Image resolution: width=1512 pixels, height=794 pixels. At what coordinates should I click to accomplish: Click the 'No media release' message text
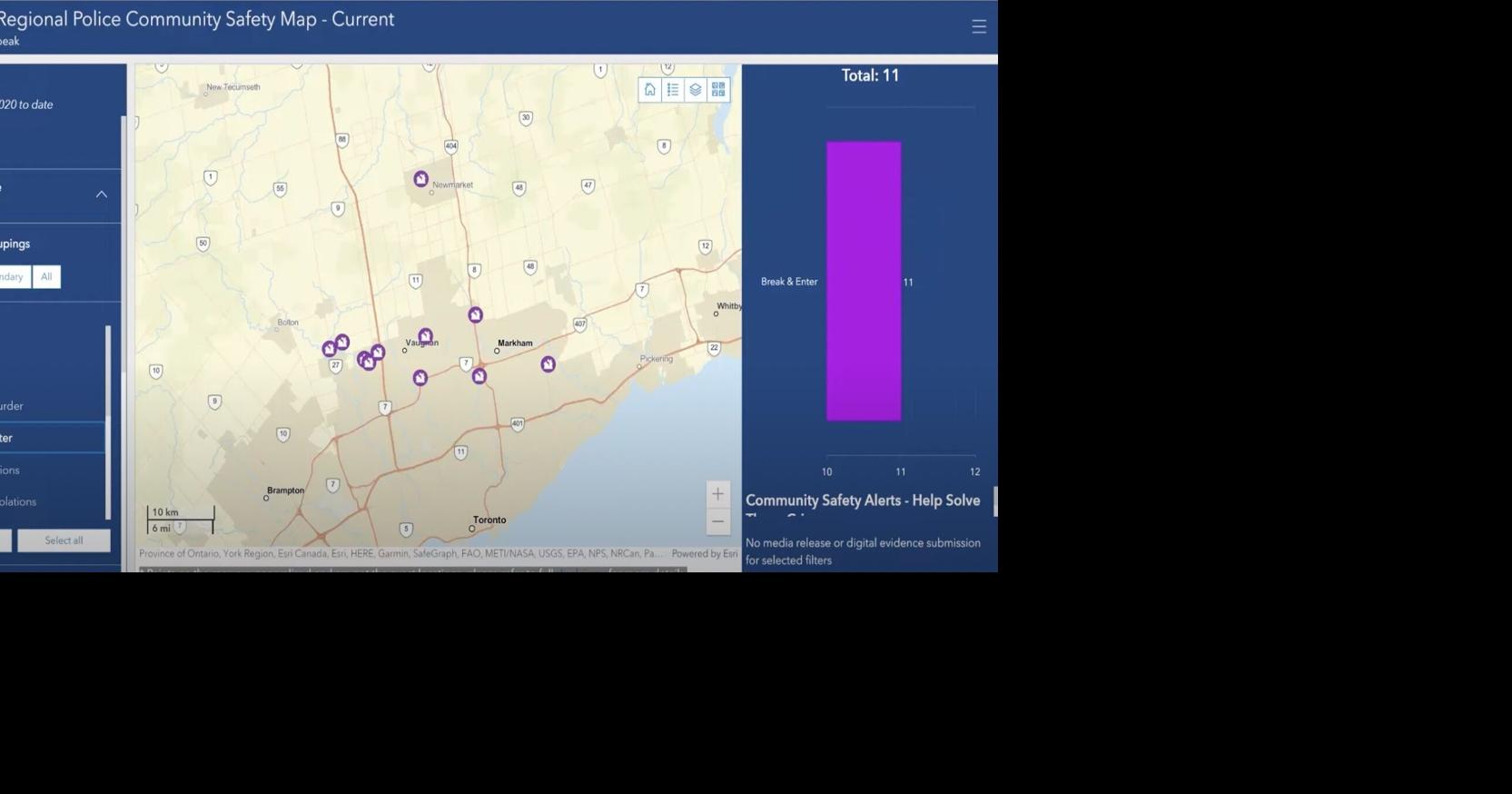pyautogui.click(x=863, y=551)
